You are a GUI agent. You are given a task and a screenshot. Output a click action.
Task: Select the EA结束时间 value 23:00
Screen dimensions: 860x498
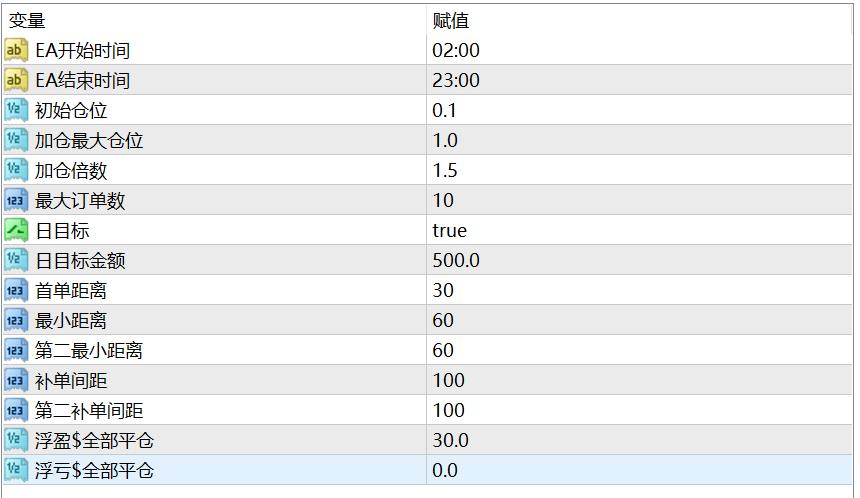pyautogui.click(x=456, y=80)
